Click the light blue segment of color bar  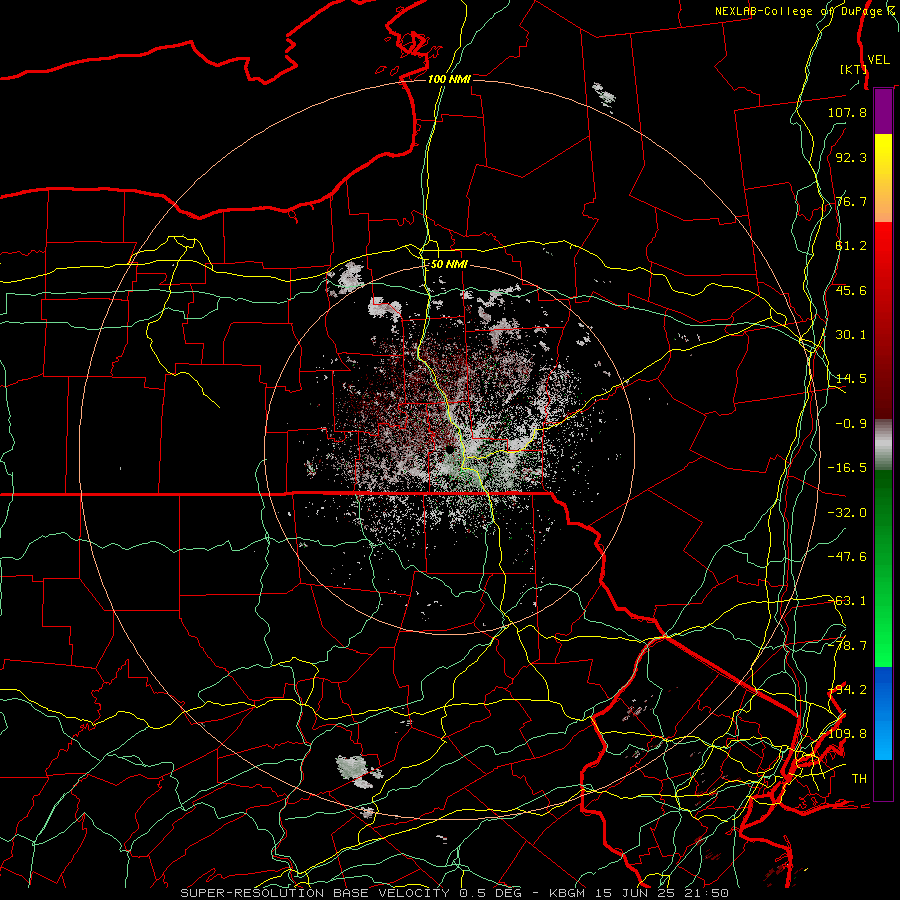(x=883, y=740)
